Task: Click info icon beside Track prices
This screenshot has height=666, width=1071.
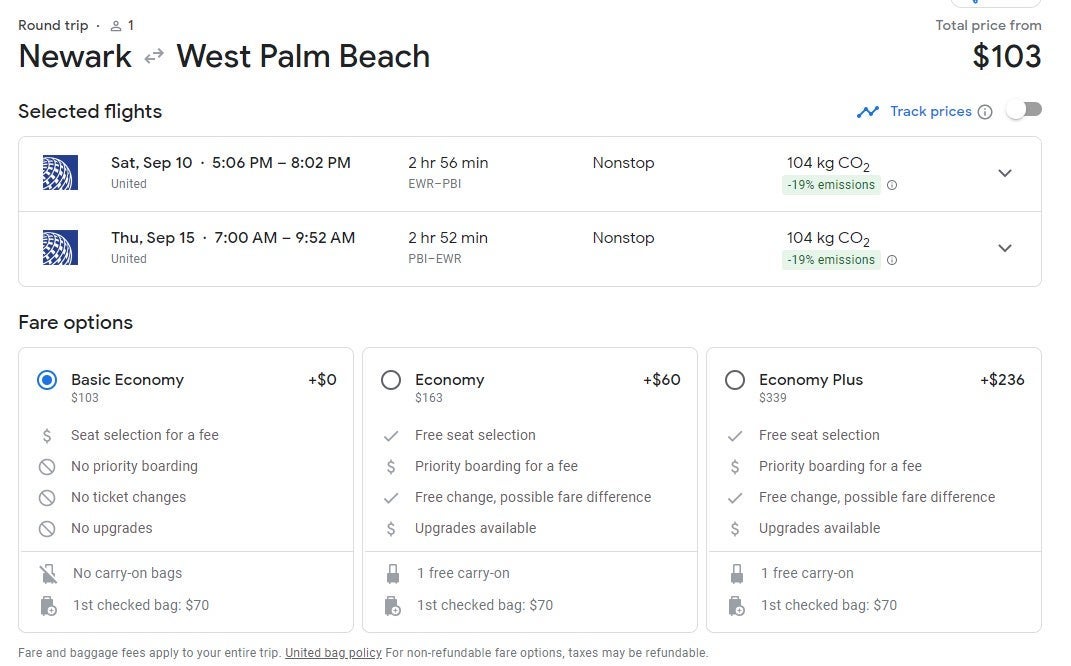Action: 985,112
